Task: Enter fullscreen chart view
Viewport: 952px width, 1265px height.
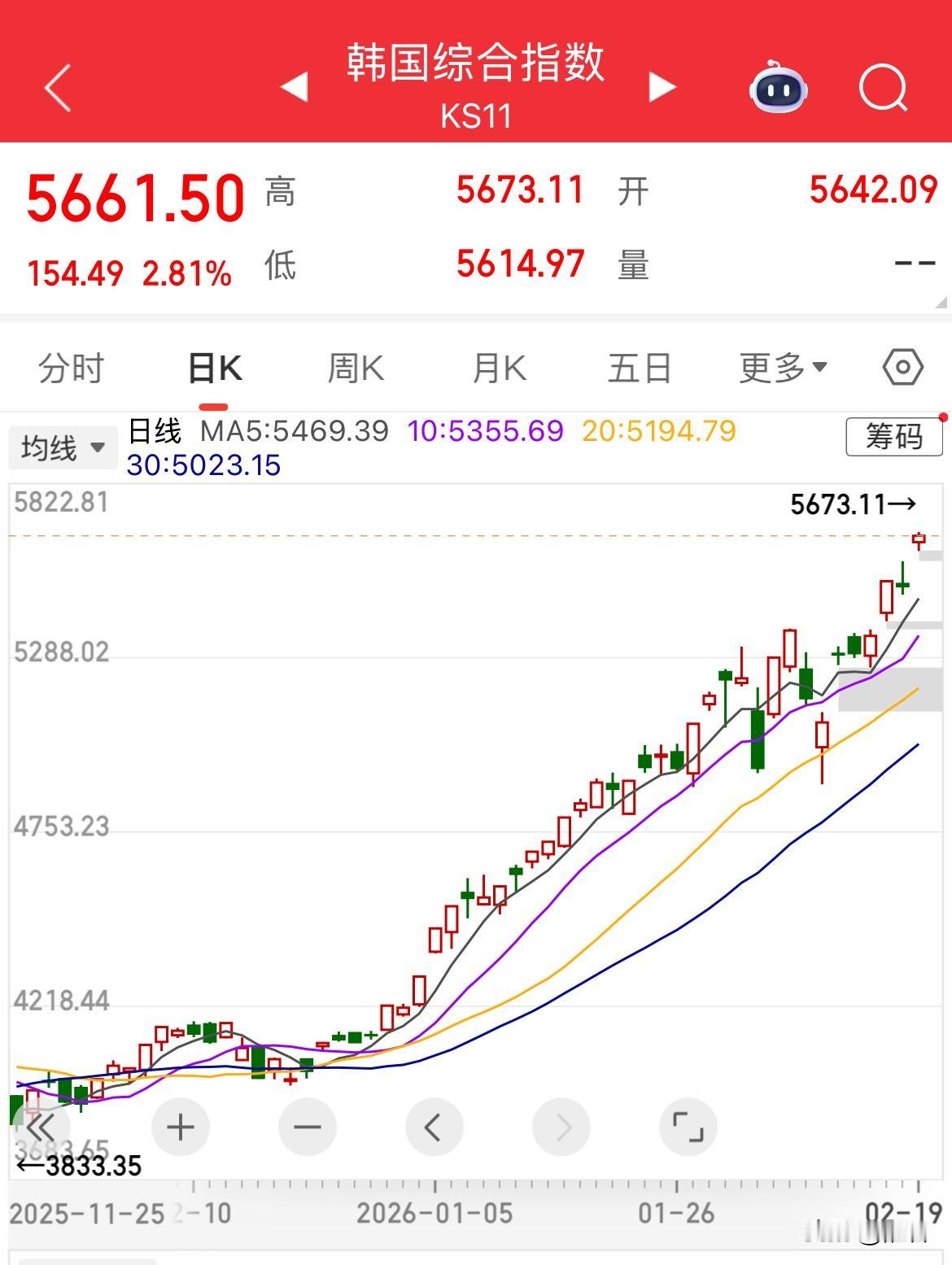Action: tap(688, 1128)
